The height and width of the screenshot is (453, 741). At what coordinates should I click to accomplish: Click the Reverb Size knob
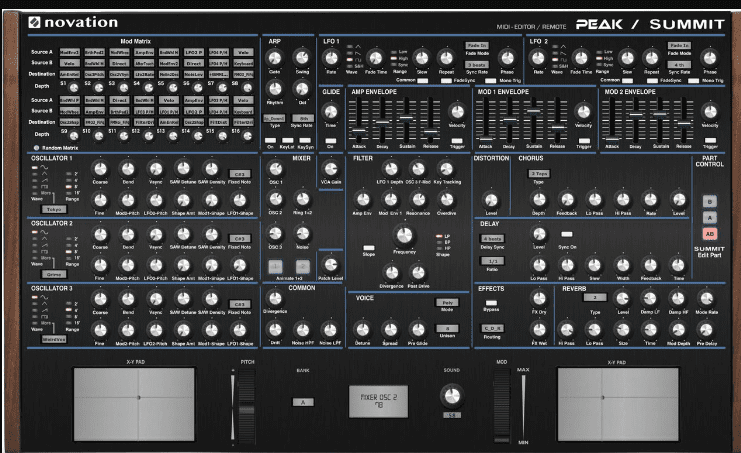point(623,330)
